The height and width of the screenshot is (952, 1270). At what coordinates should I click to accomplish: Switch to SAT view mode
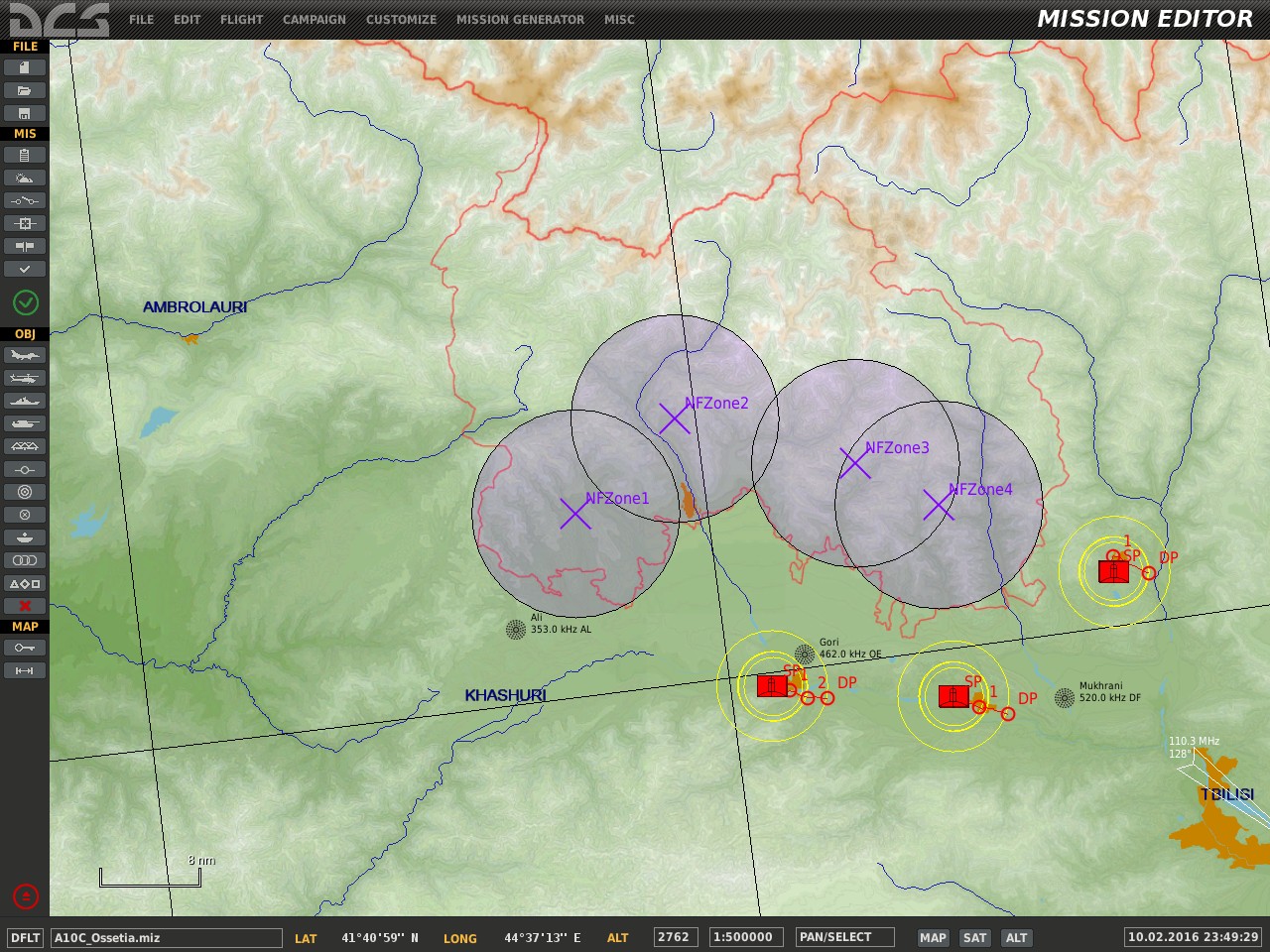coord(975,937)
